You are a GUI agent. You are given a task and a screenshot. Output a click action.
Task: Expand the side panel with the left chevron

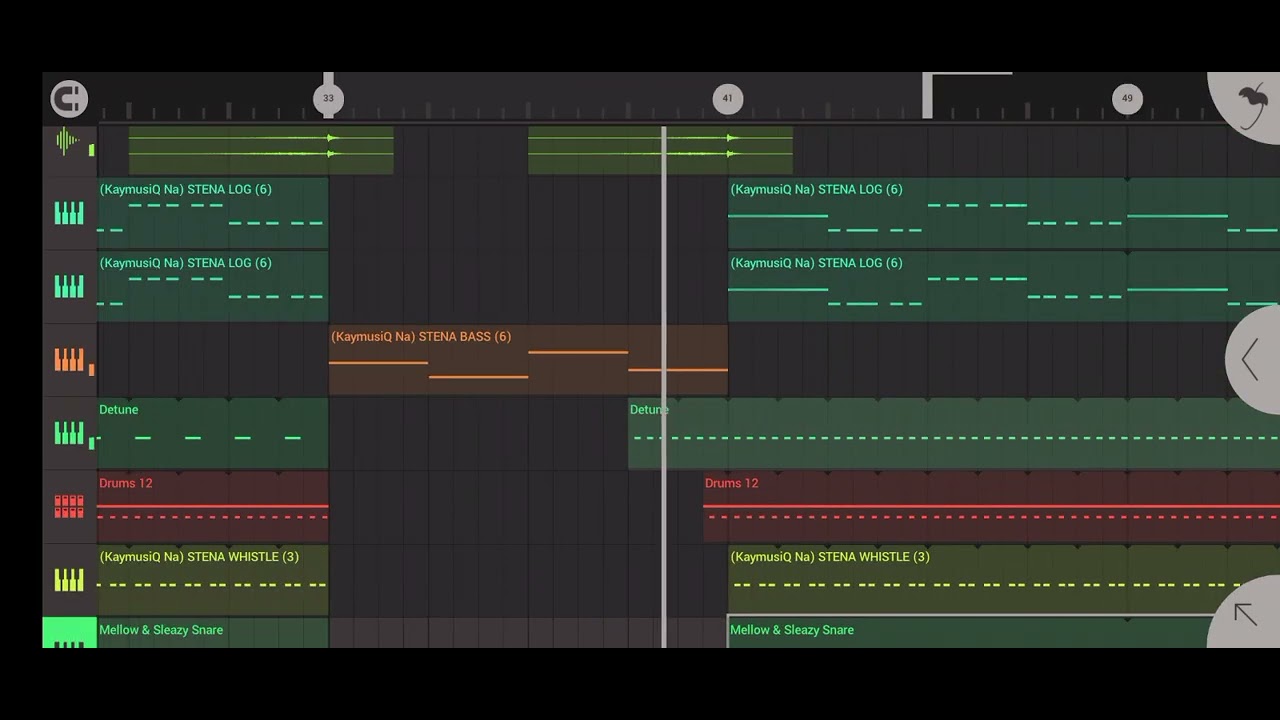pos(1252,360)
